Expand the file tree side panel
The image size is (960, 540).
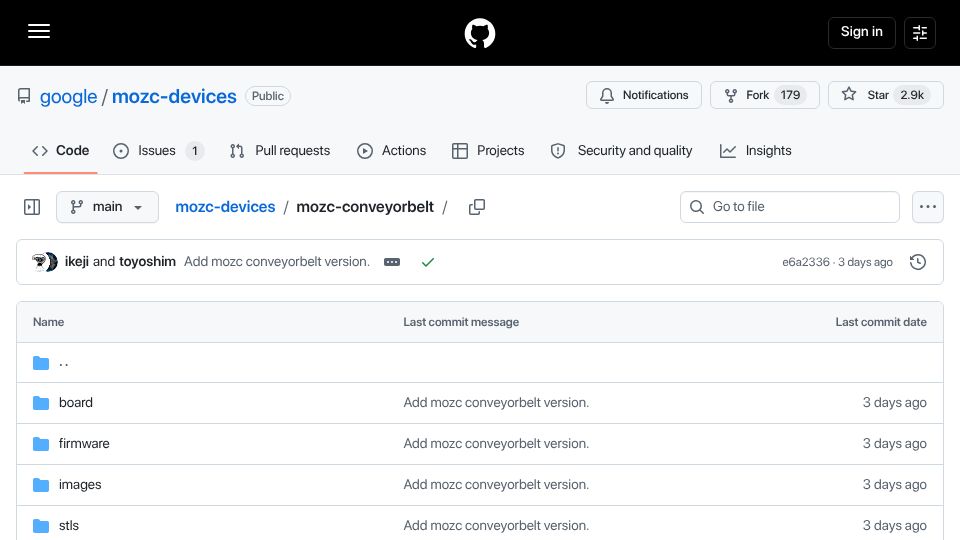click(x=32, y=207)
